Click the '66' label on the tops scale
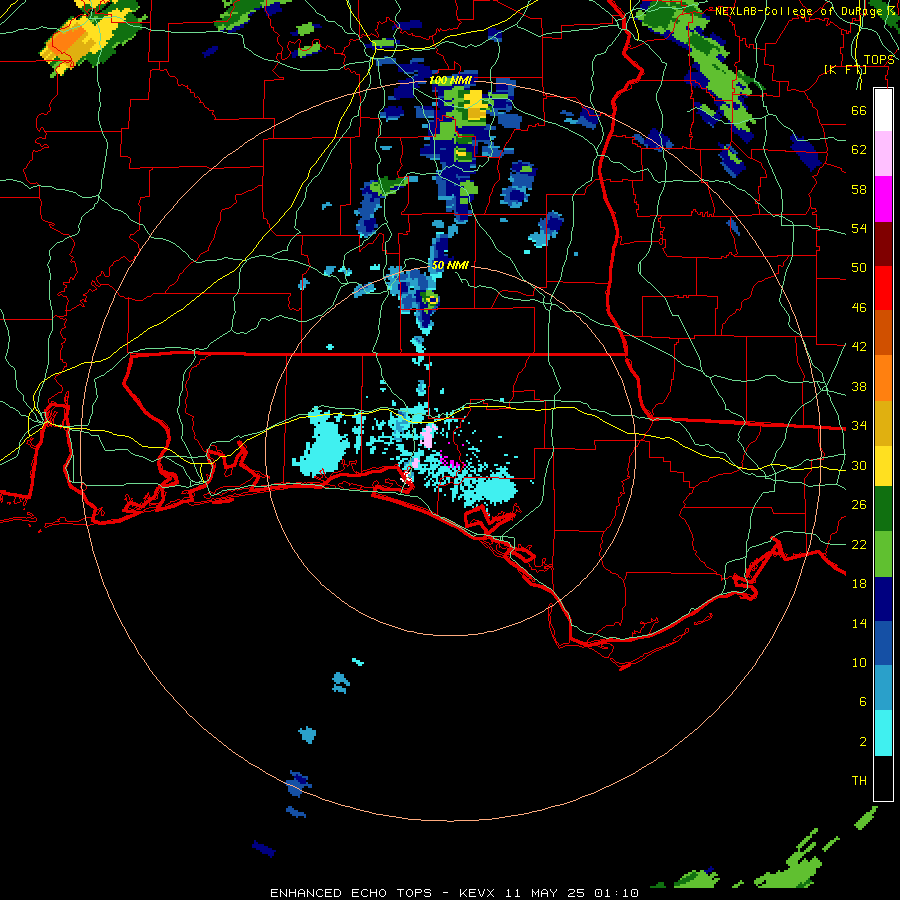 coord(859,110)
